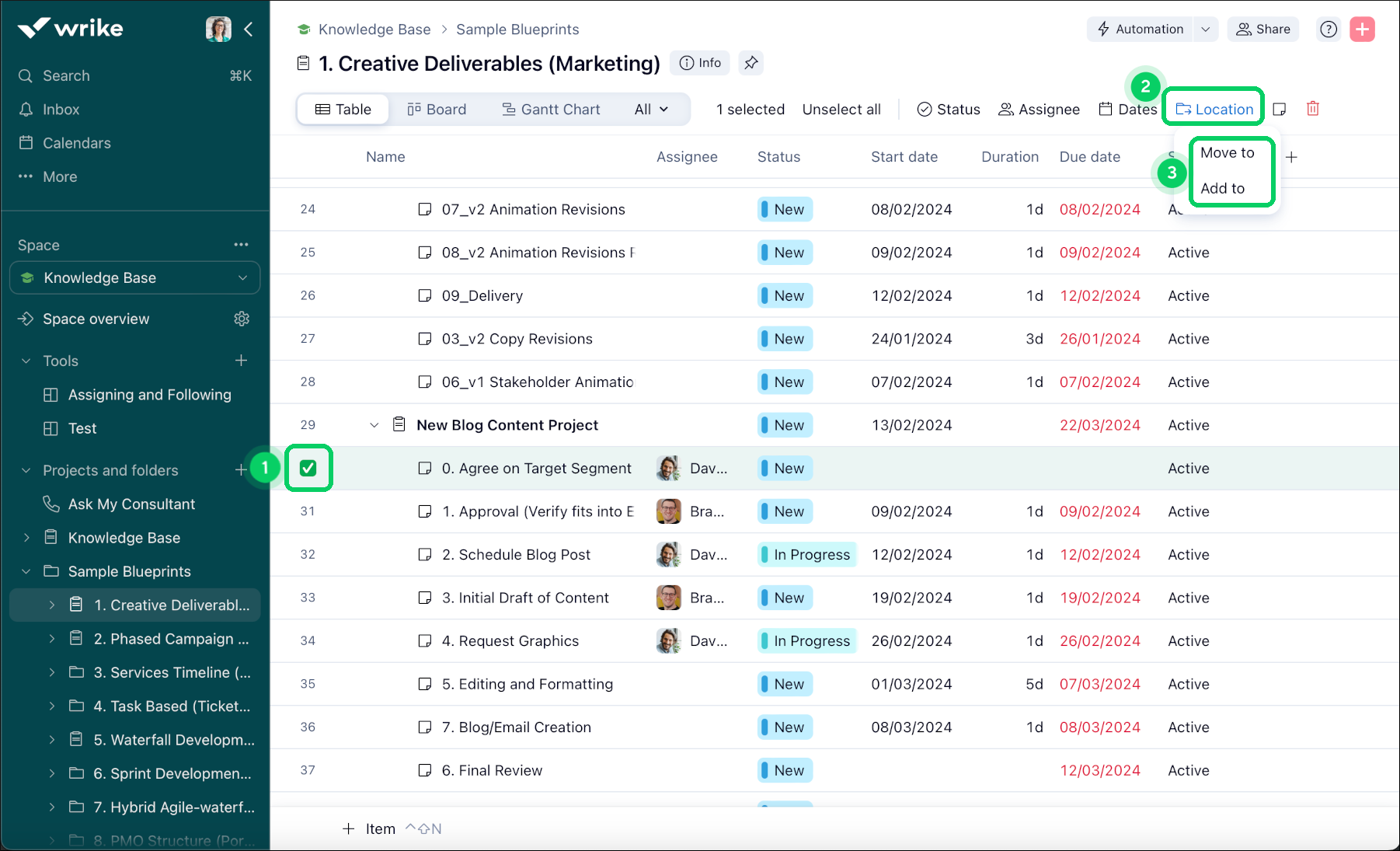Open space overview settings gear

(x=242, y=319)
